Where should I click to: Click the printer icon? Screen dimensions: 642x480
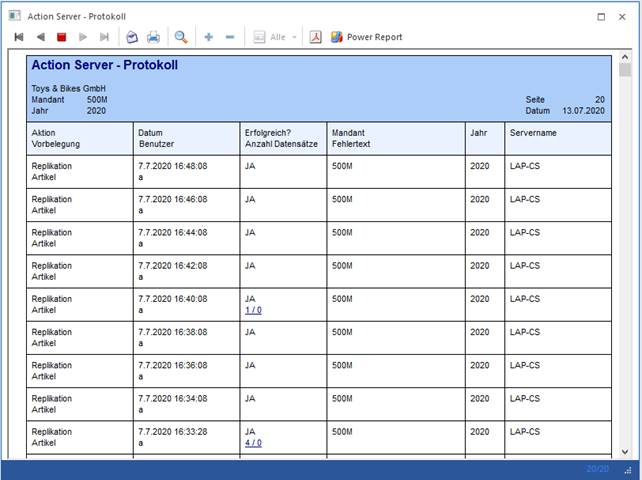[x=153, y=37]
